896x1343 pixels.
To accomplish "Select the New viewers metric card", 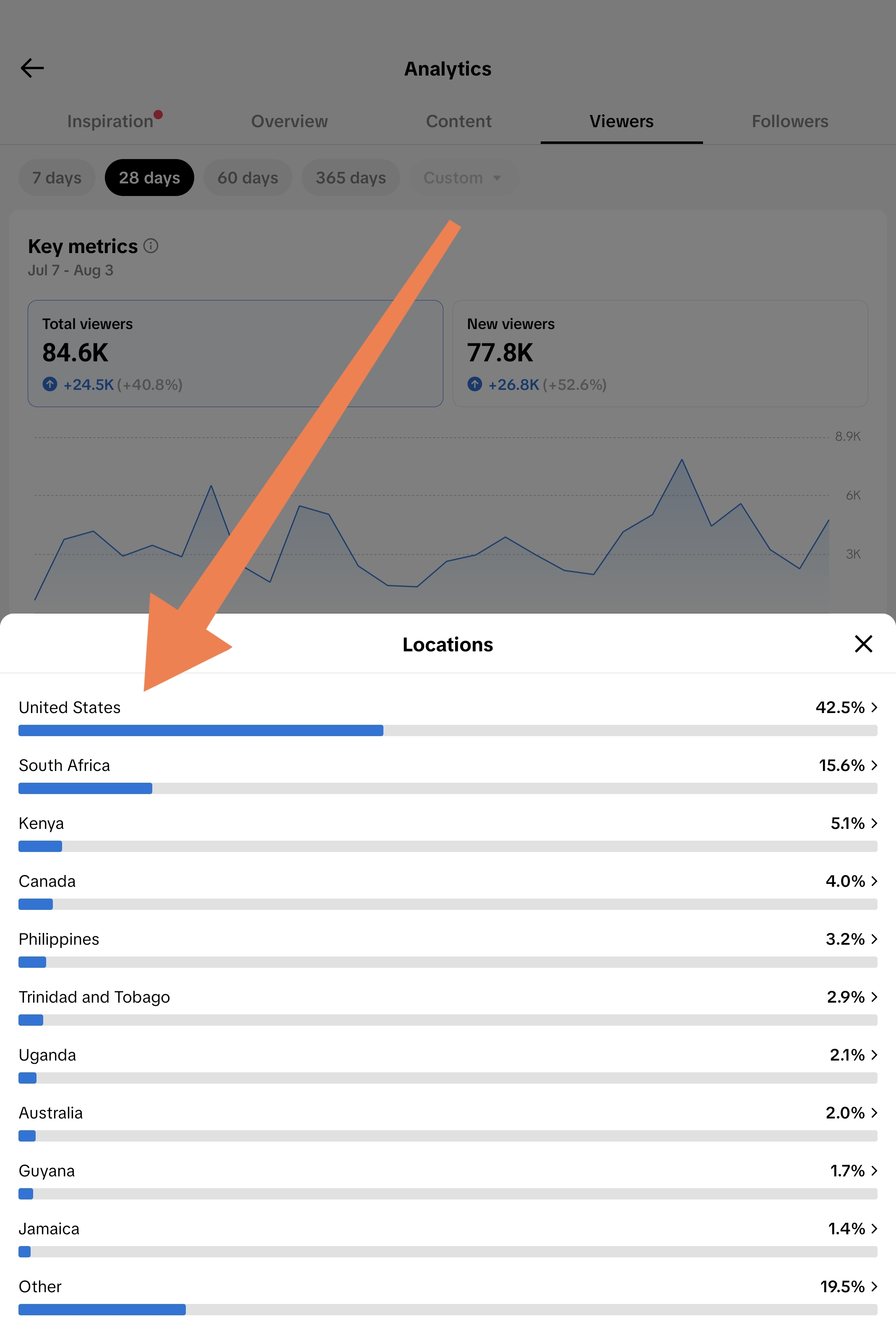I will [x=660, y=353].
